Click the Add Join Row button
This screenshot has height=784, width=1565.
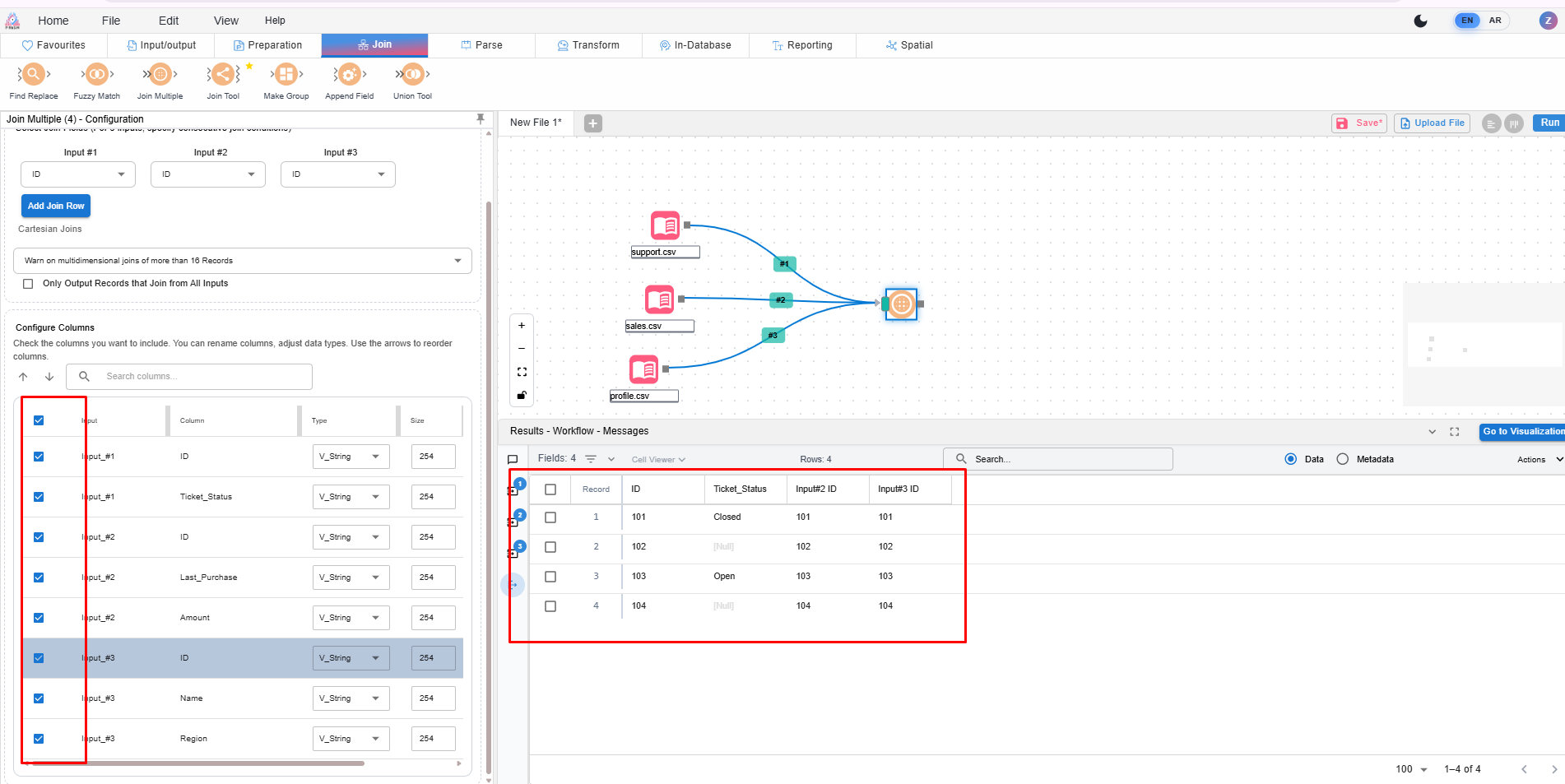pyautogui.click(x=56, y=206)
